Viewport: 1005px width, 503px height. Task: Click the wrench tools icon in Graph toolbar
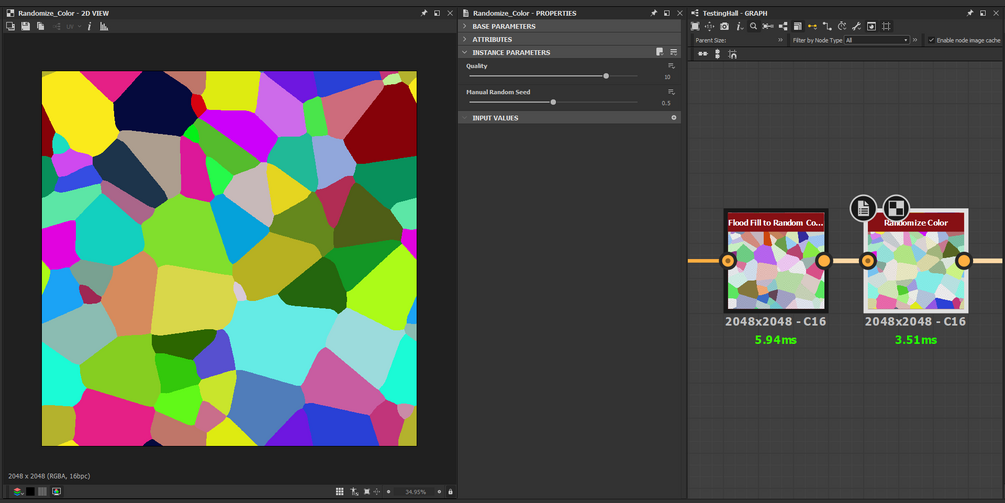click(856, 26)
